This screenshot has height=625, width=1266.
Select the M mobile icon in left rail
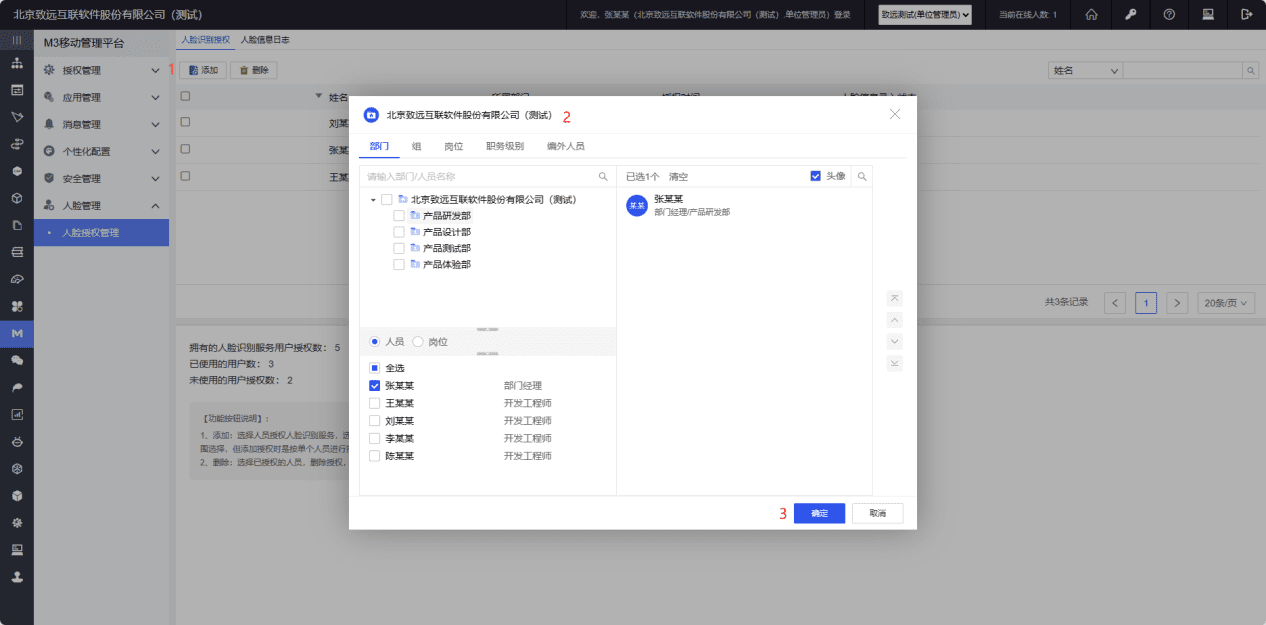coord(17,333)
